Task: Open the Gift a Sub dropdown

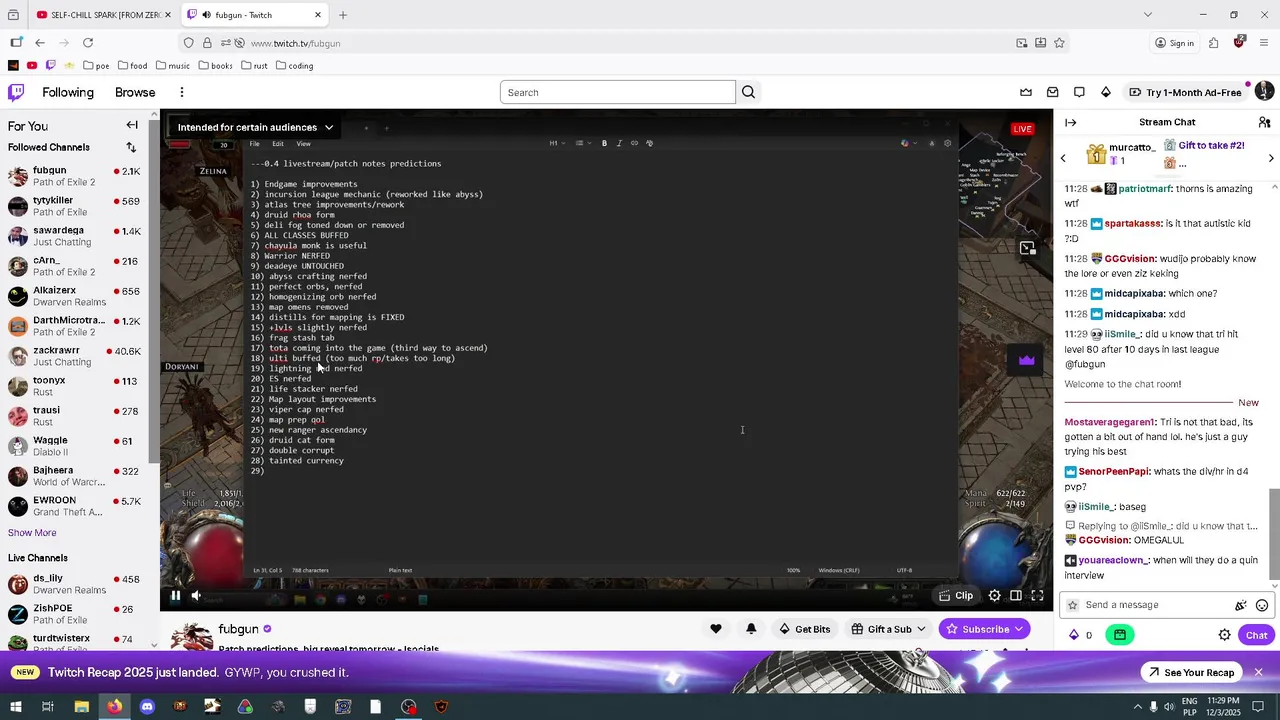Action: [888, 629]
